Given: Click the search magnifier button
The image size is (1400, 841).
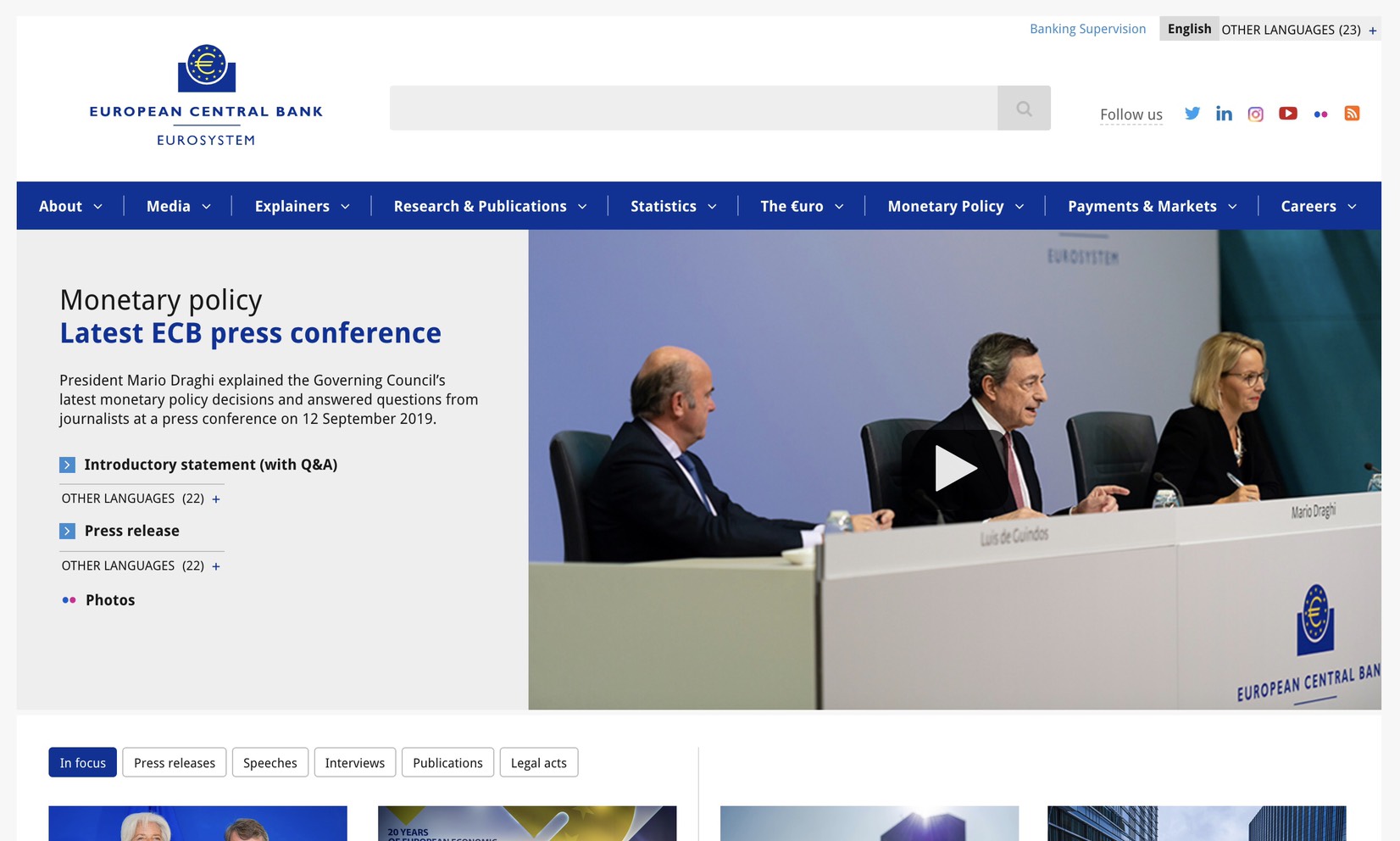Looking at the screenshot, I should [x=1024, y=108].
